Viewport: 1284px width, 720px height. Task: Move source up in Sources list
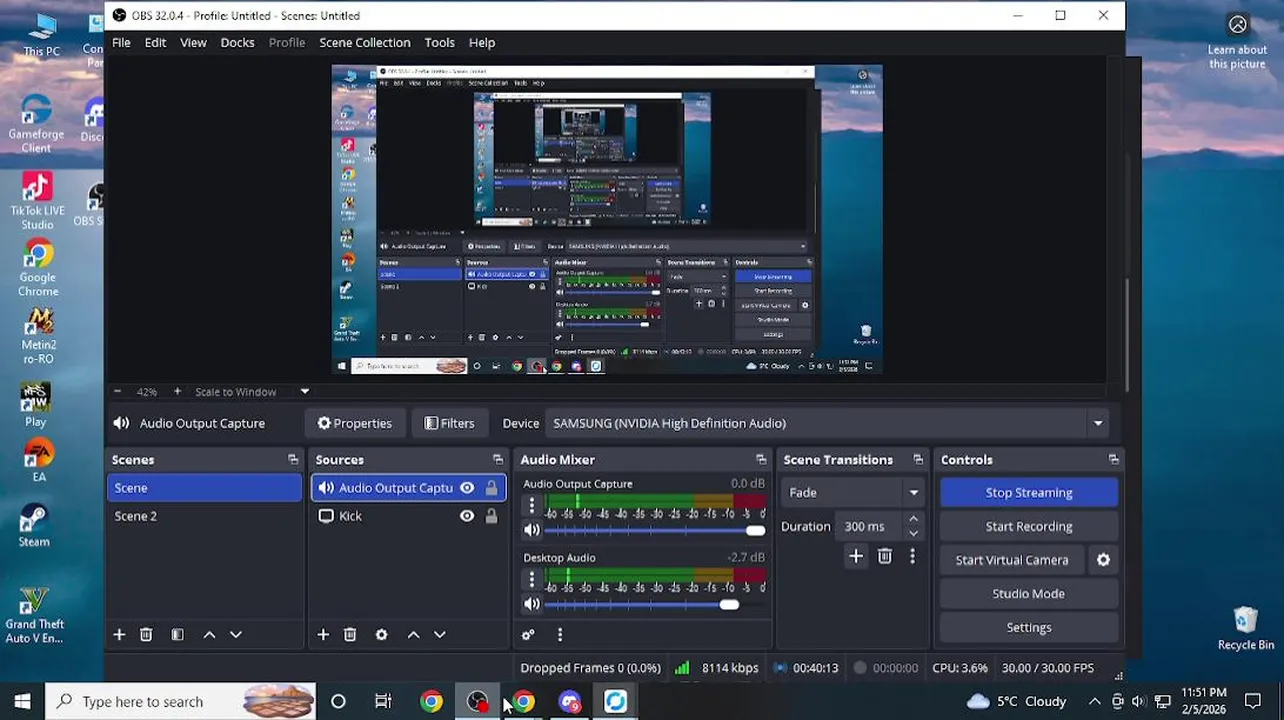413,634
